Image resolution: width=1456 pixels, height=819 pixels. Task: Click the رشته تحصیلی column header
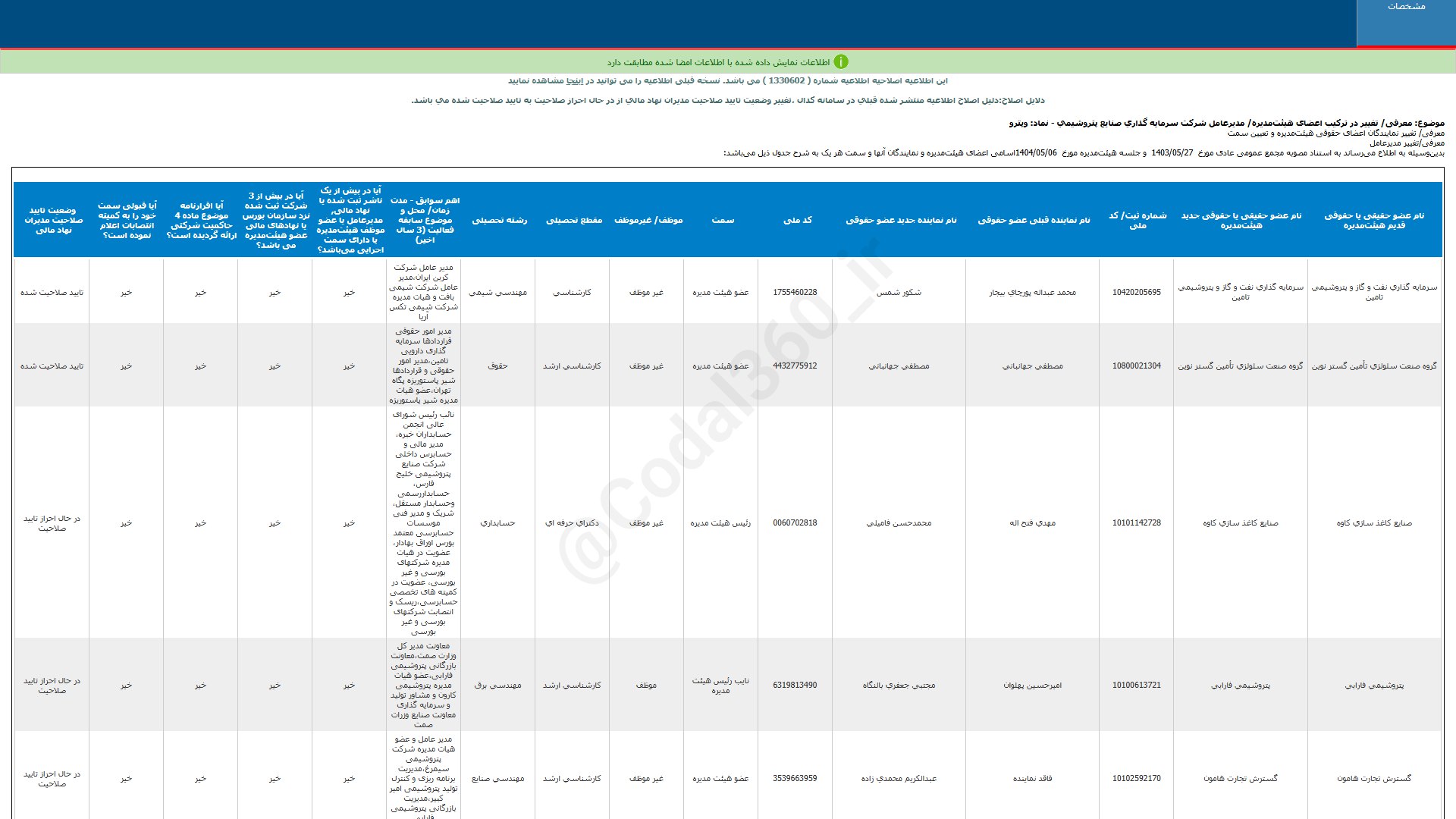499,220
